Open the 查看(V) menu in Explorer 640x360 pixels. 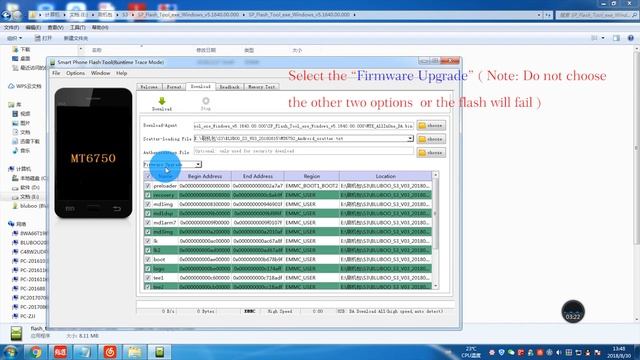click(56, 27)
